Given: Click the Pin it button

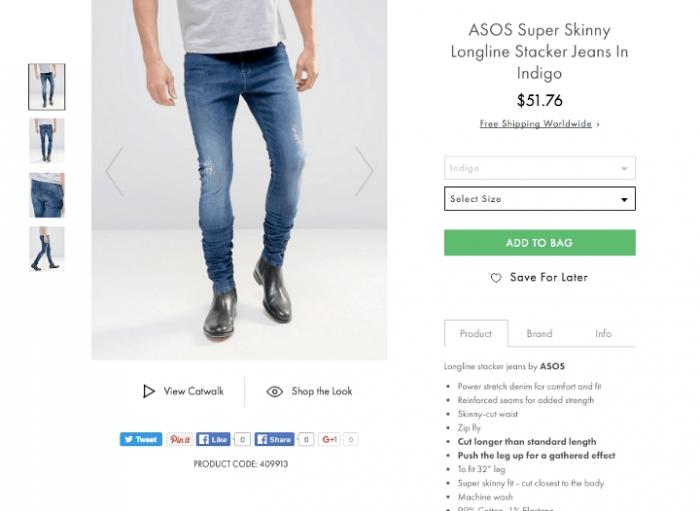Looking at the screenshot, I should coord(180,439).
